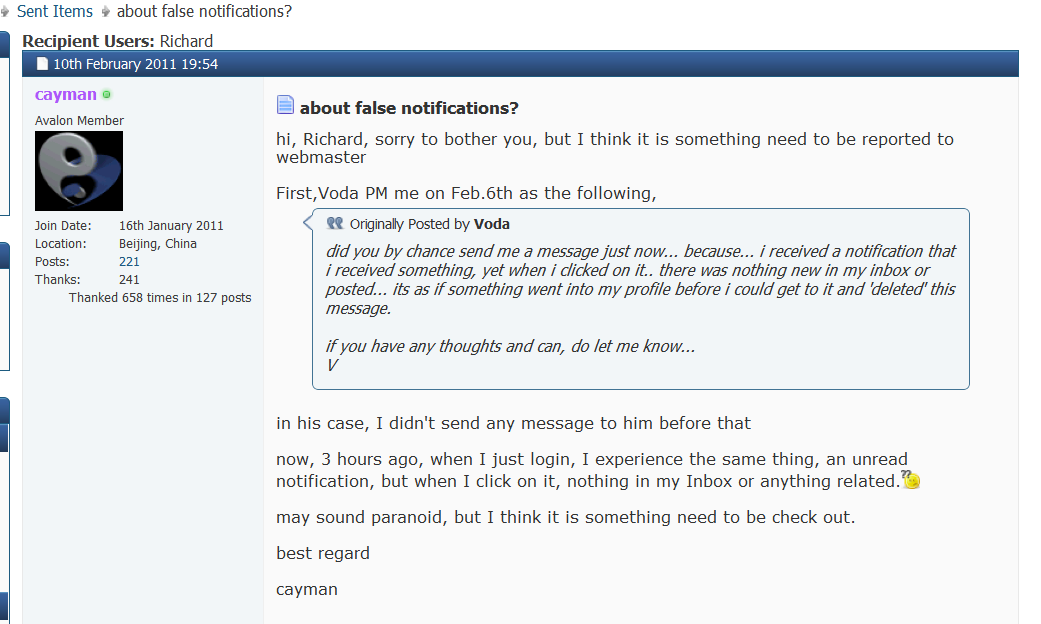Screen dimensions: 1041x624
Task: Click the message title heading in post
Action: click(409, 108)
